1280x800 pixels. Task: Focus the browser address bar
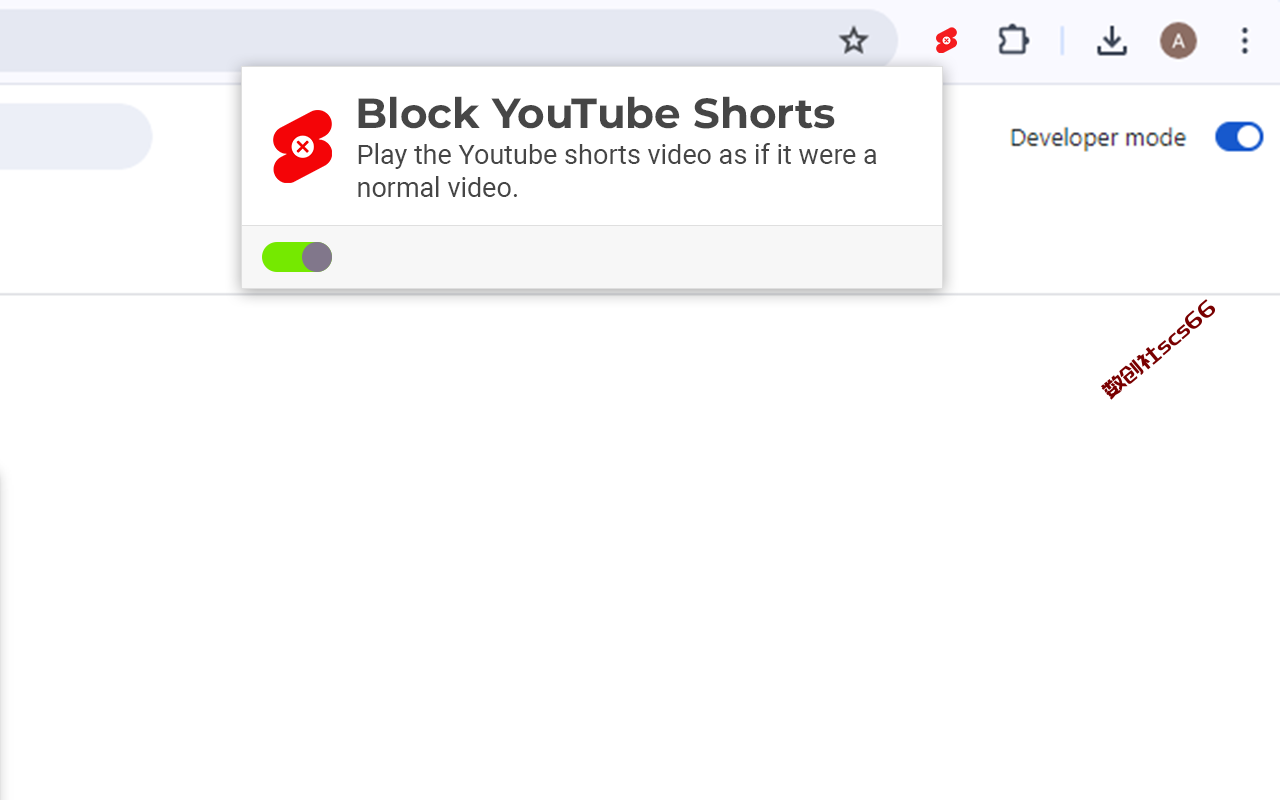pyautogui.click(x=410, y=41)
